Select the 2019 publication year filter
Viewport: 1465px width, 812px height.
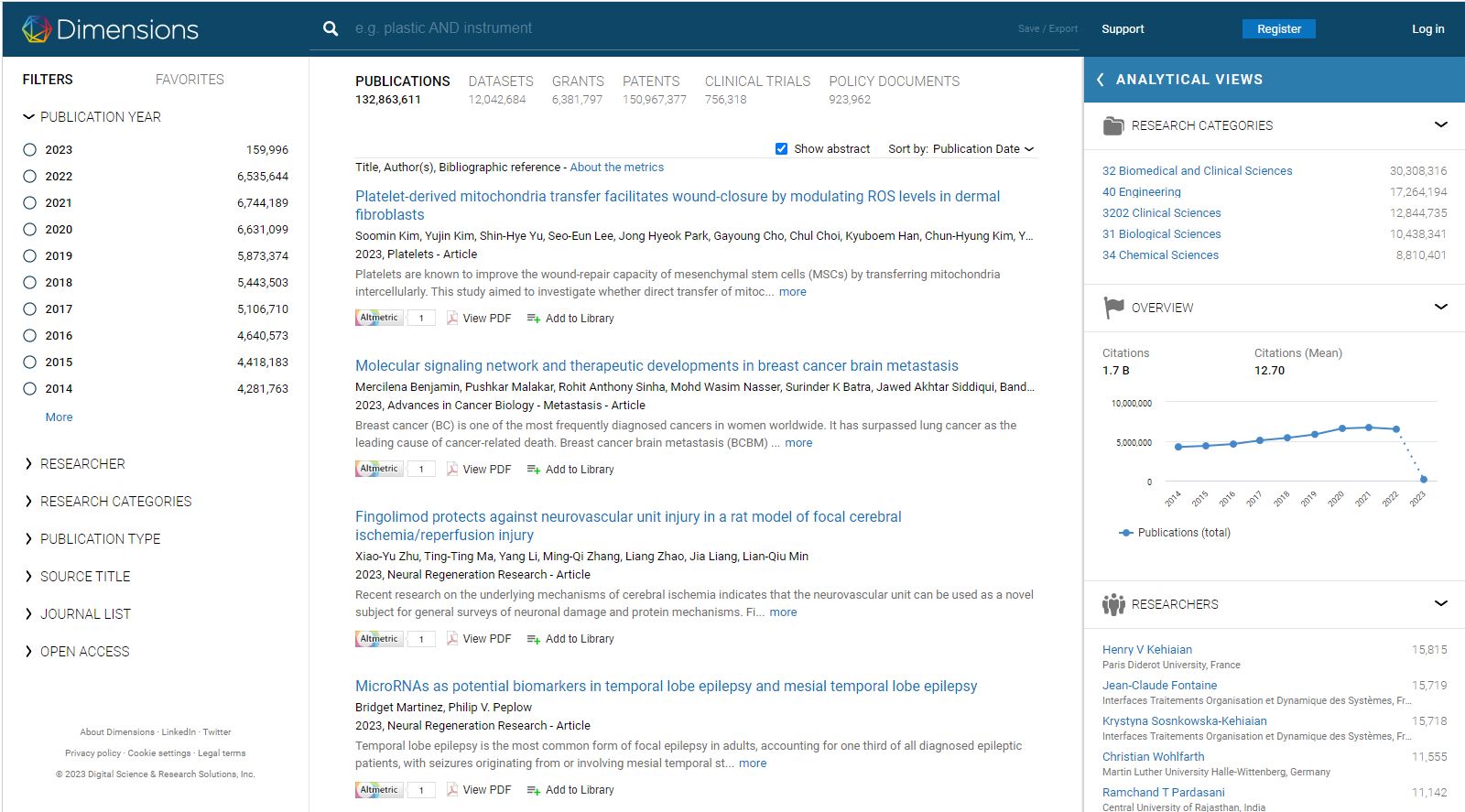pos(29,255)
